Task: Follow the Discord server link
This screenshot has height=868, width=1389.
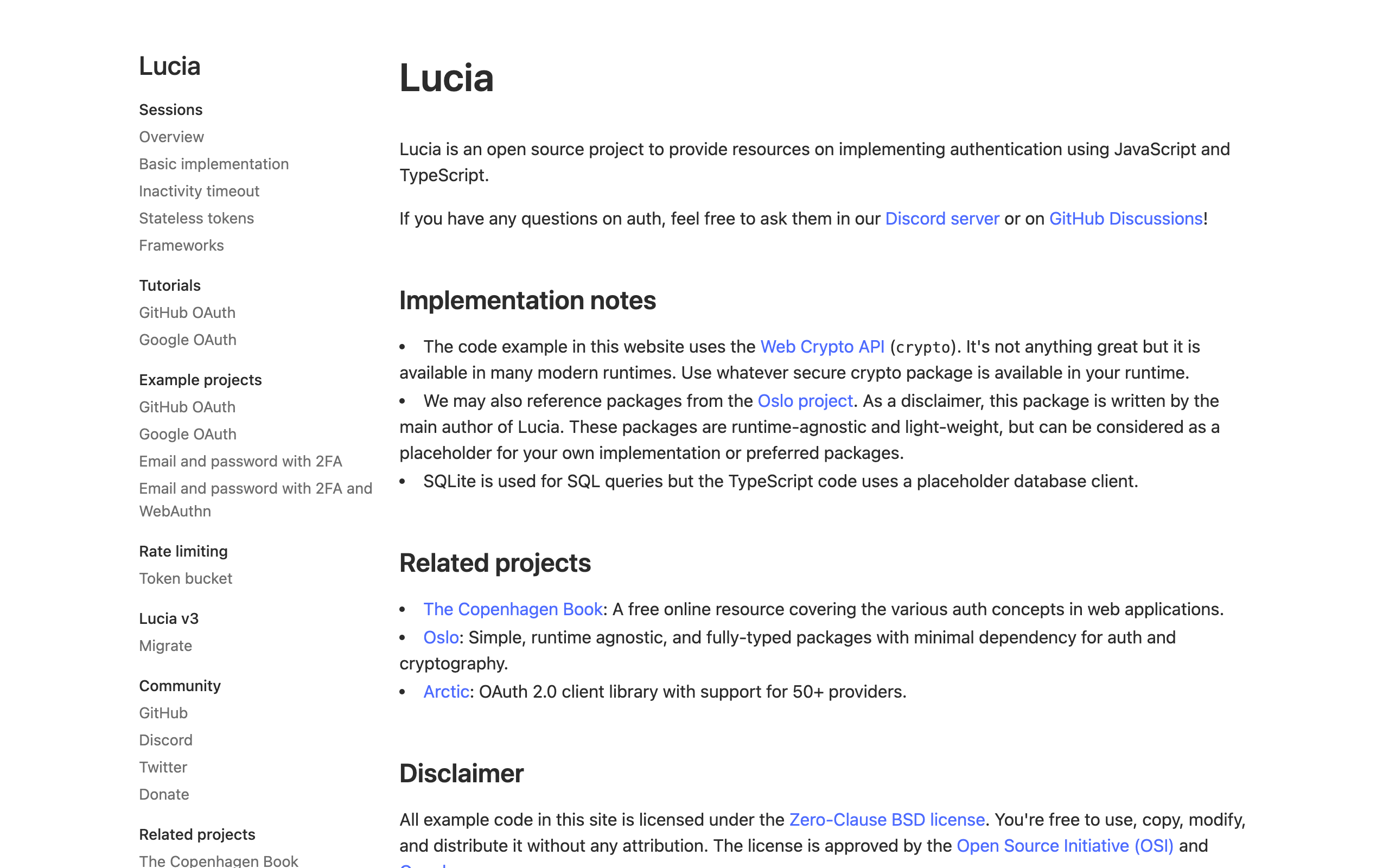Action: click(941, 219)
